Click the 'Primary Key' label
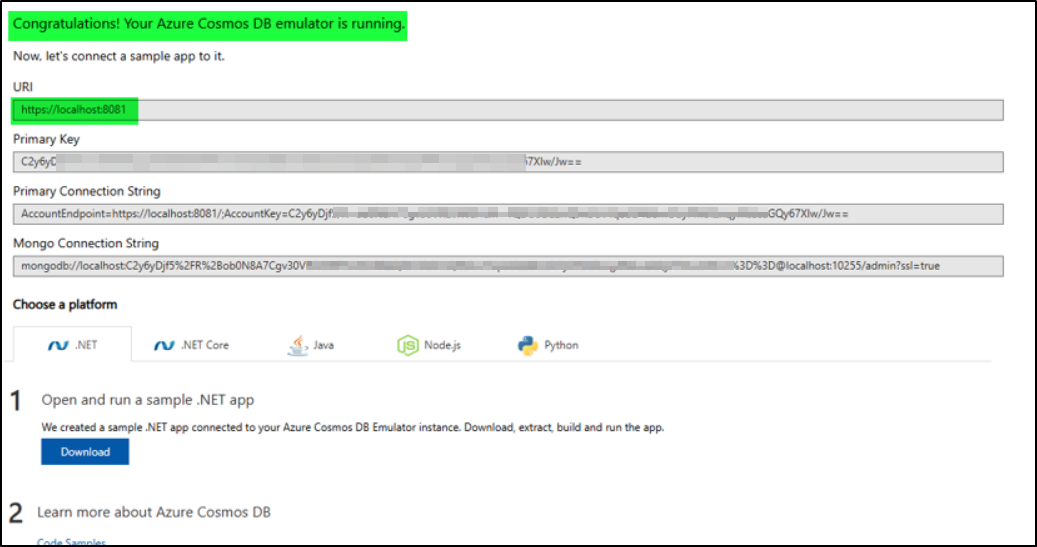1037x547 pixels. click(x=46, y=139)
